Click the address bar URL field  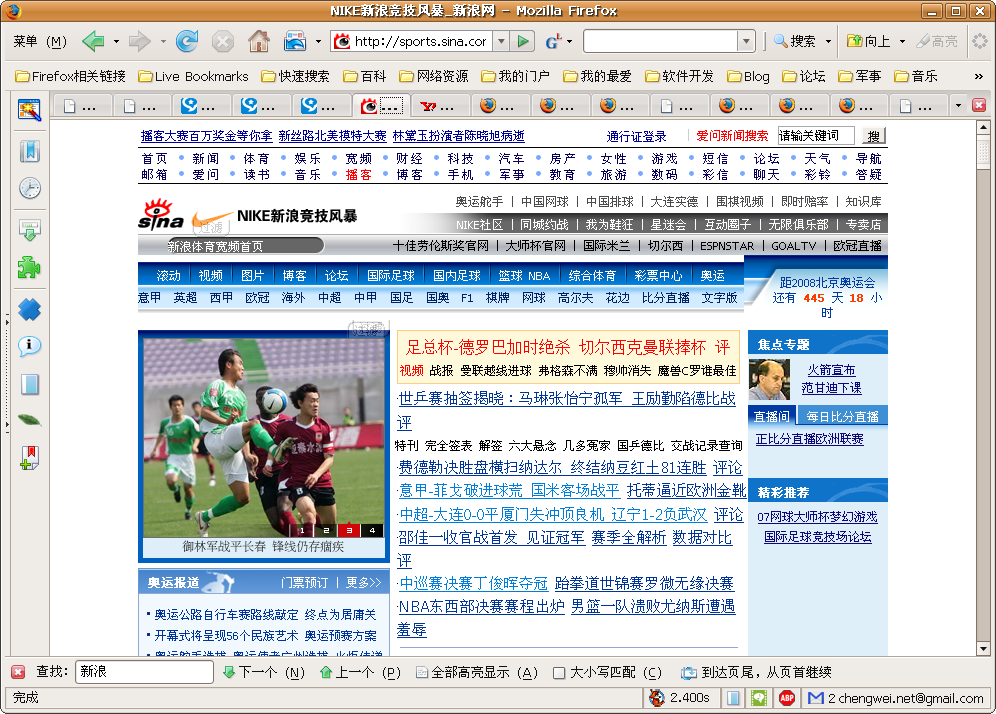point(422,42)
